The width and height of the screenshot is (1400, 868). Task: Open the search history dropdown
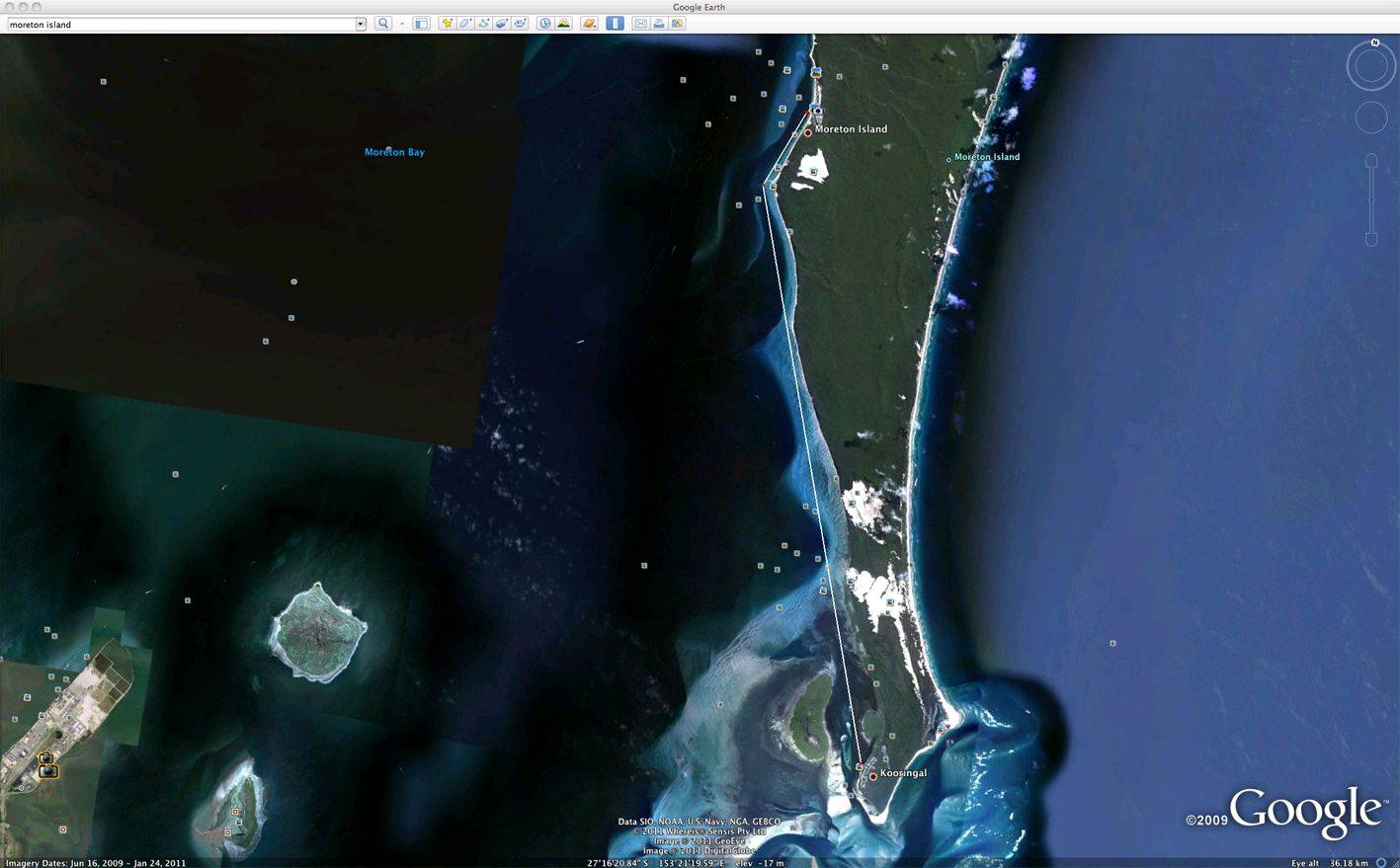pyautogui.click(x=361, y=24)
